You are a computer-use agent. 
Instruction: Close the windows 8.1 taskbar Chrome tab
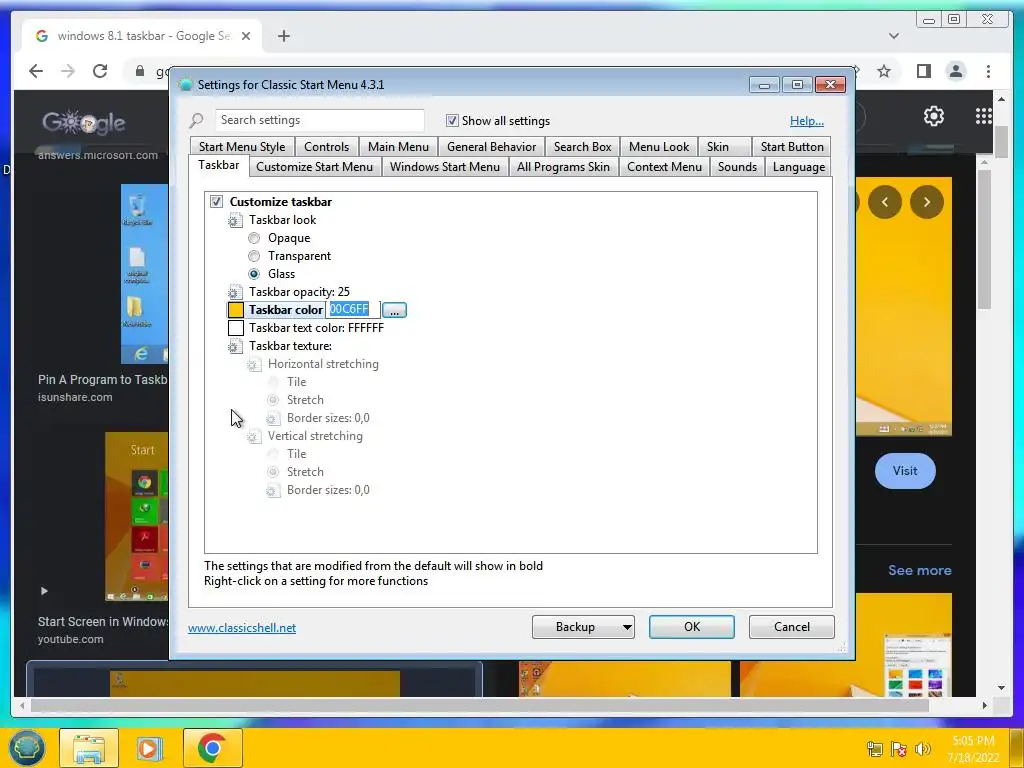click(246, 36)
